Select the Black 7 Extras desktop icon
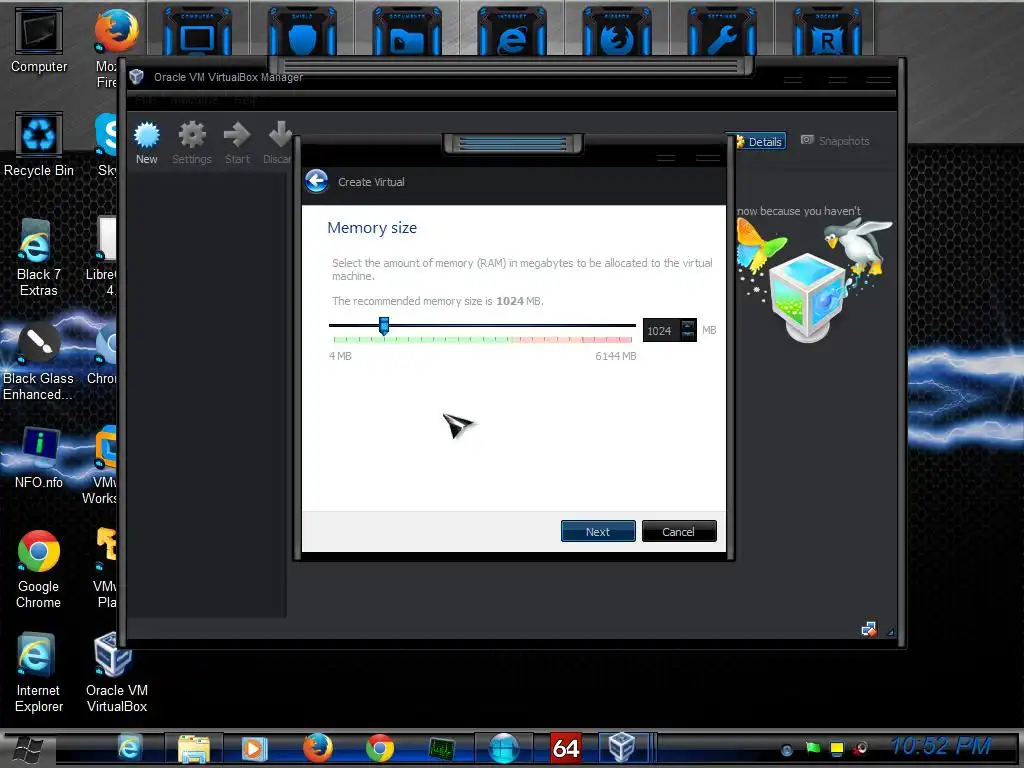 point(39,257)
